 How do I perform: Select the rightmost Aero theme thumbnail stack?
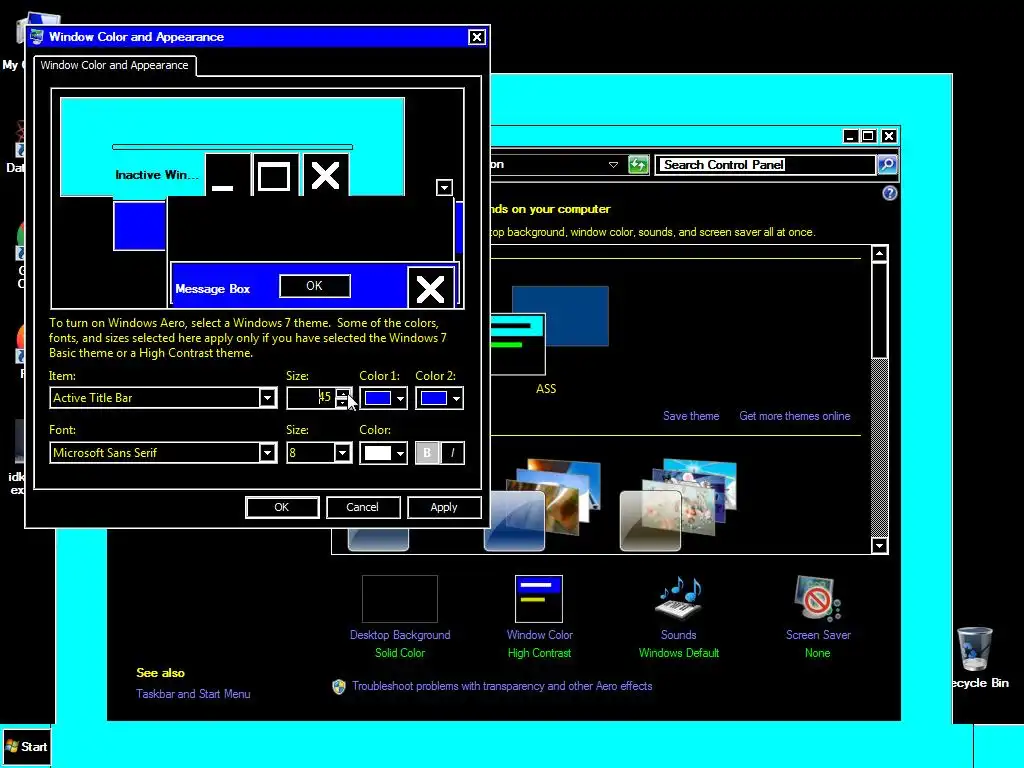[x=678, y=504]
